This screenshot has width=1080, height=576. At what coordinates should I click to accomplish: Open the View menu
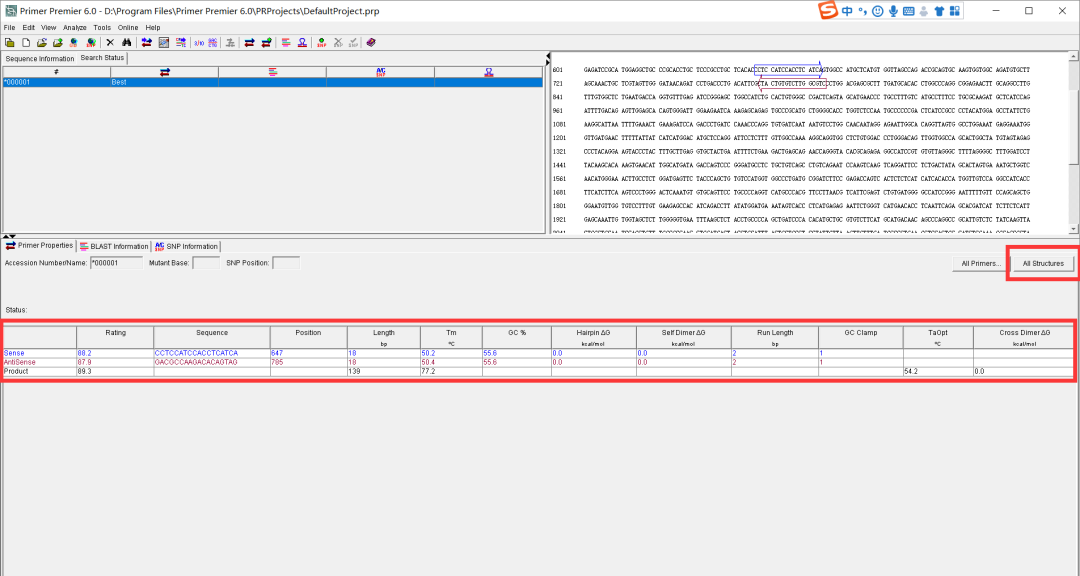pyautogui.click(x=48, y=28)
